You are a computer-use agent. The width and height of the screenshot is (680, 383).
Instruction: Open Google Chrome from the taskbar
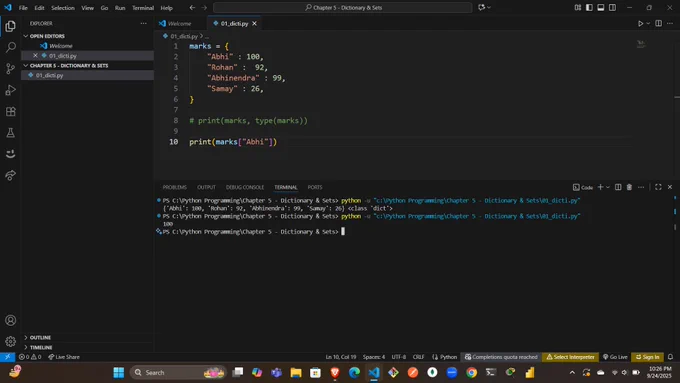471,373
